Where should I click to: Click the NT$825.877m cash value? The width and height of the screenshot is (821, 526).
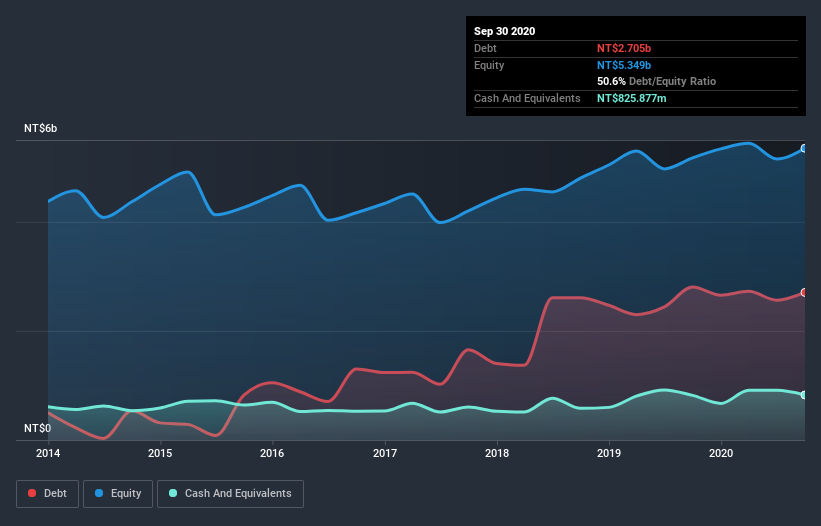[x=631, y=98]
